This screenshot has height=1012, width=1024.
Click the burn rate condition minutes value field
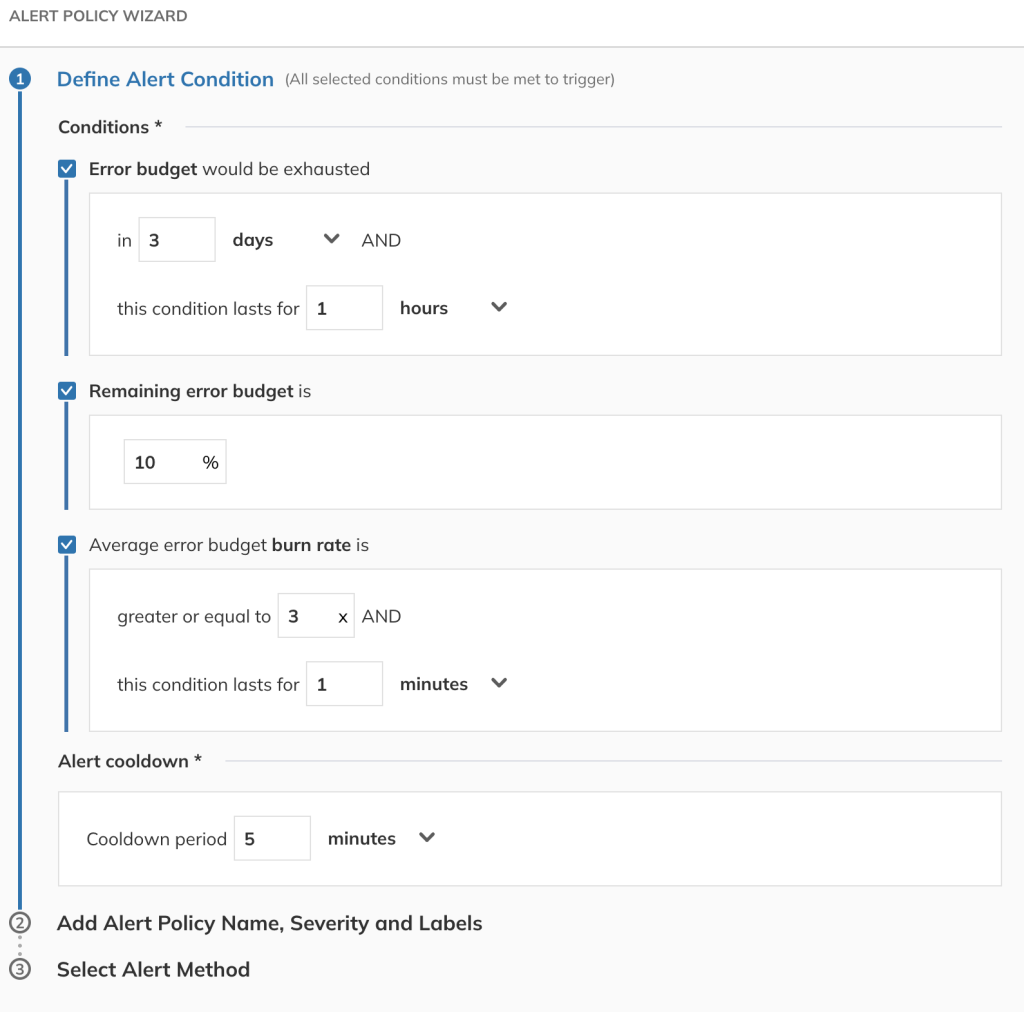point(344,683)
